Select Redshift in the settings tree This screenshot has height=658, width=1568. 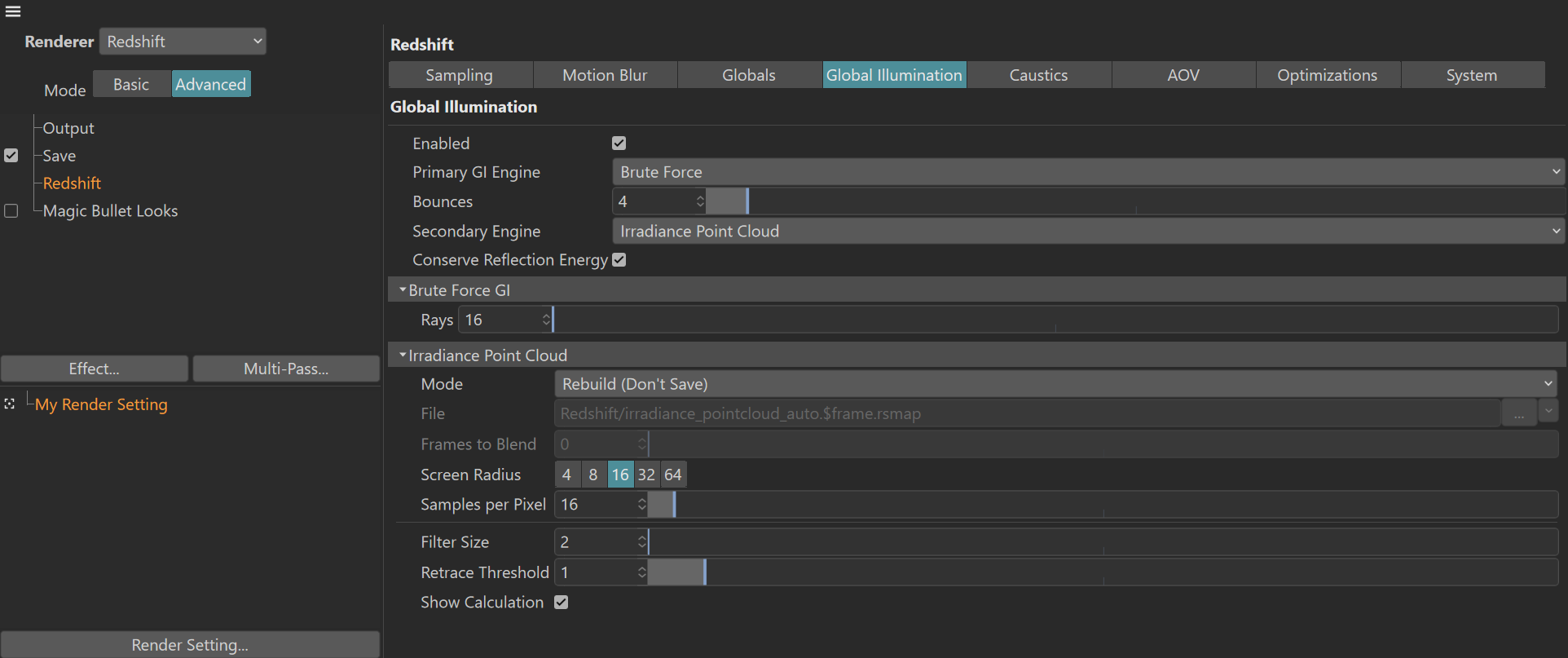[72, 183]
